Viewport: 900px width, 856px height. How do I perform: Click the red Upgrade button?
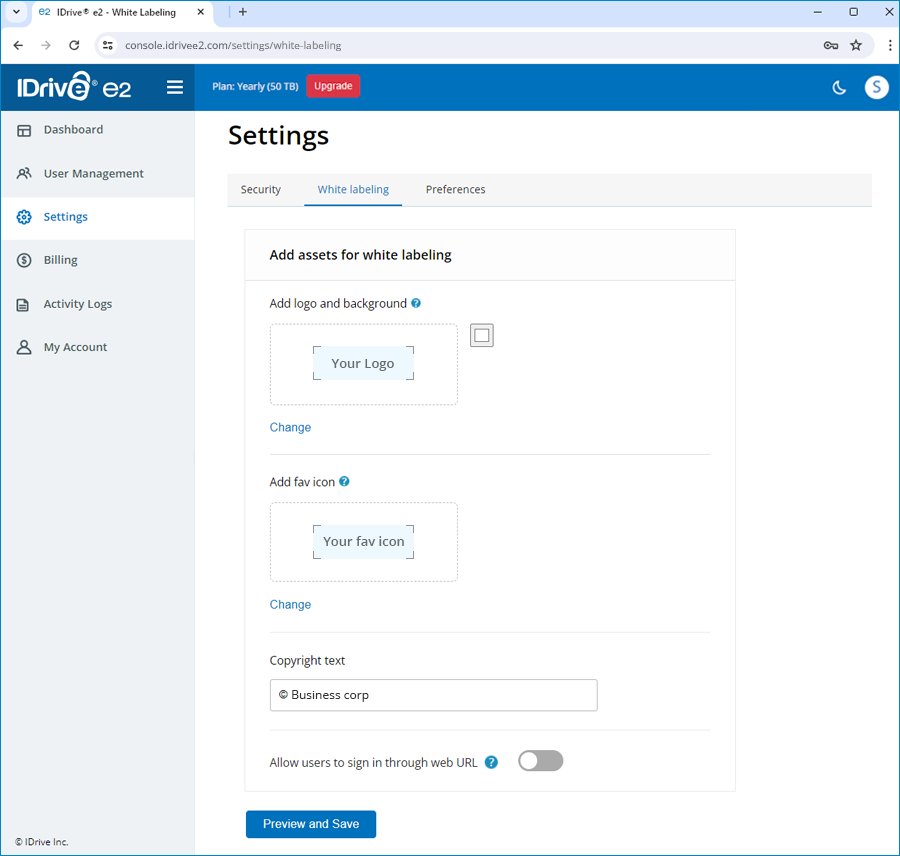(333, 86)
